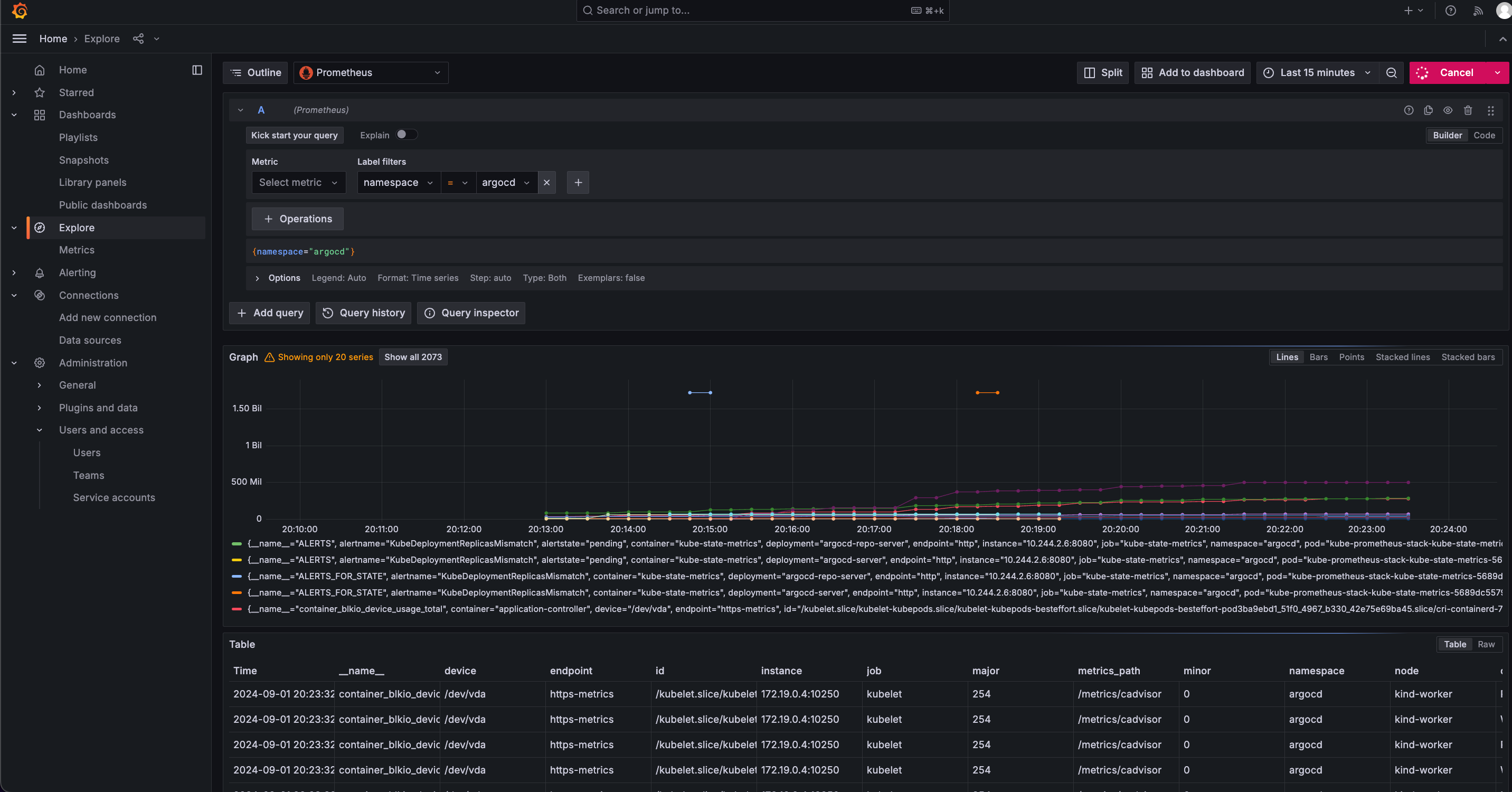This screenshot has width=1512, height=792.
Task: Remove the namespace label filter
Action: pos(546,183)
